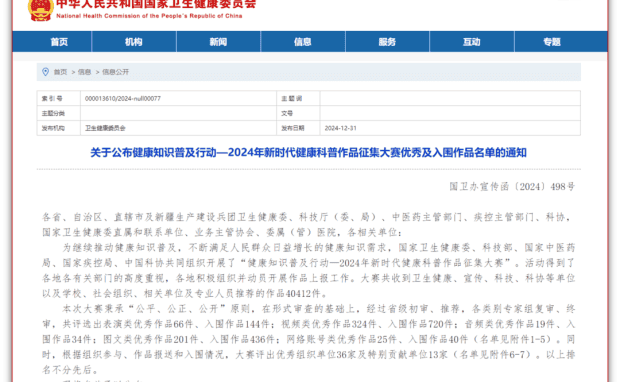Click the 主题词 label cell
Image resolution: width=620 pixels, height=382 pixels.
298,98
